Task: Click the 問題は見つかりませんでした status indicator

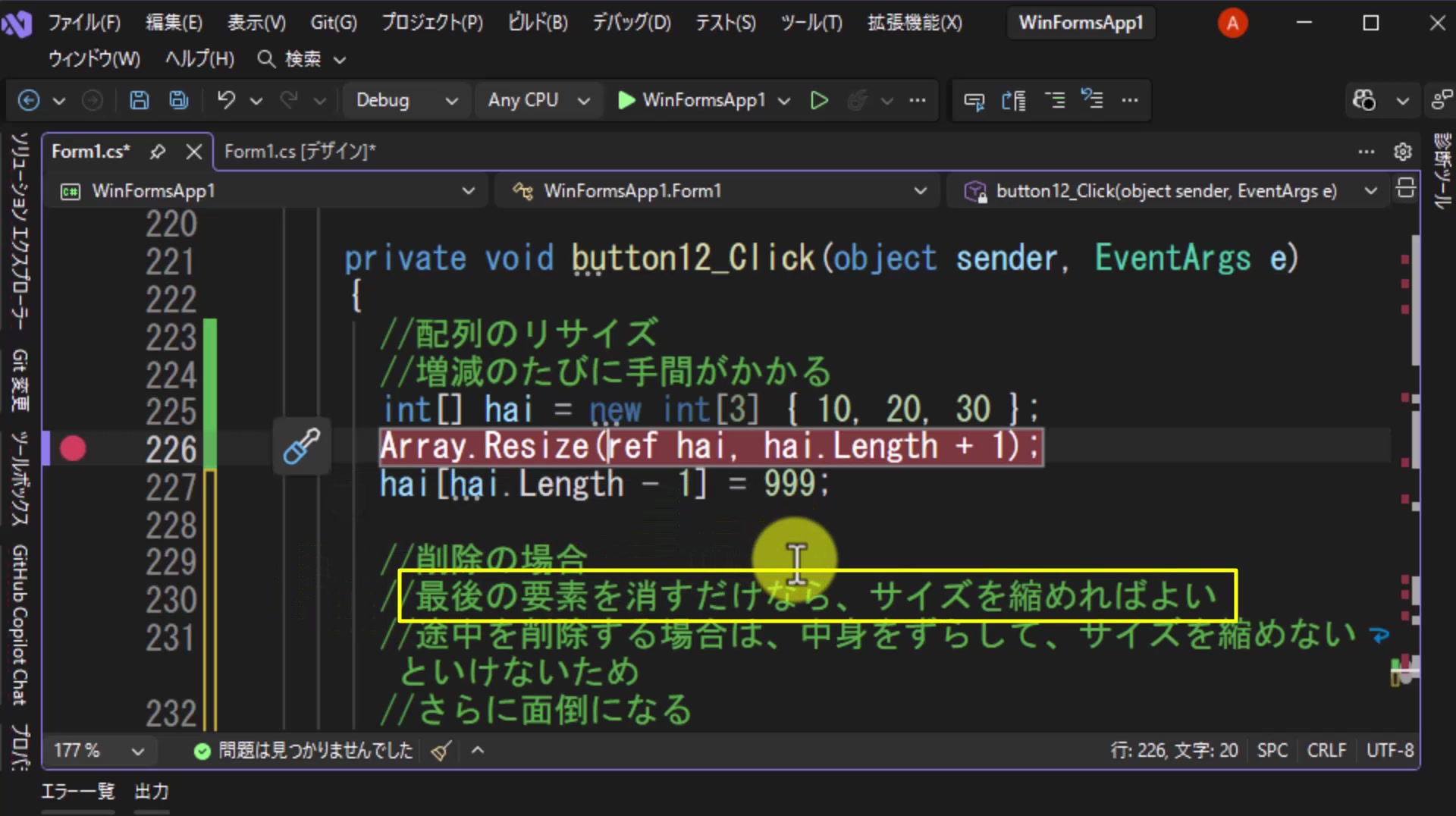Action: [303, 750]
